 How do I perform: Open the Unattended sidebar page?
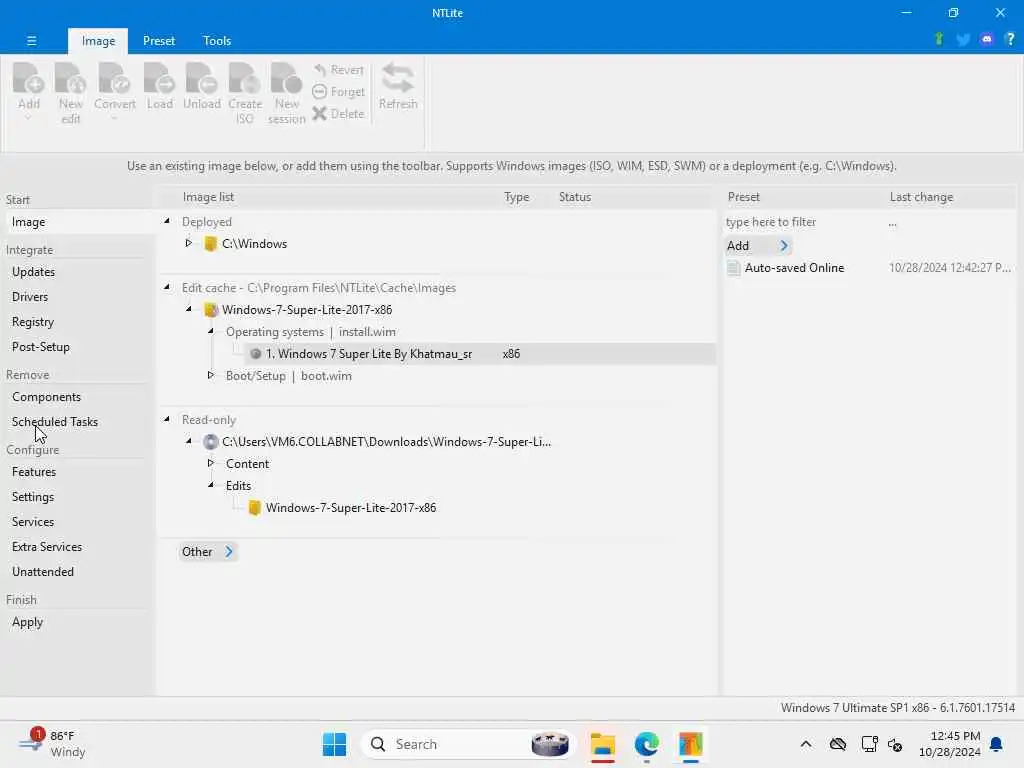pos(43,571)
